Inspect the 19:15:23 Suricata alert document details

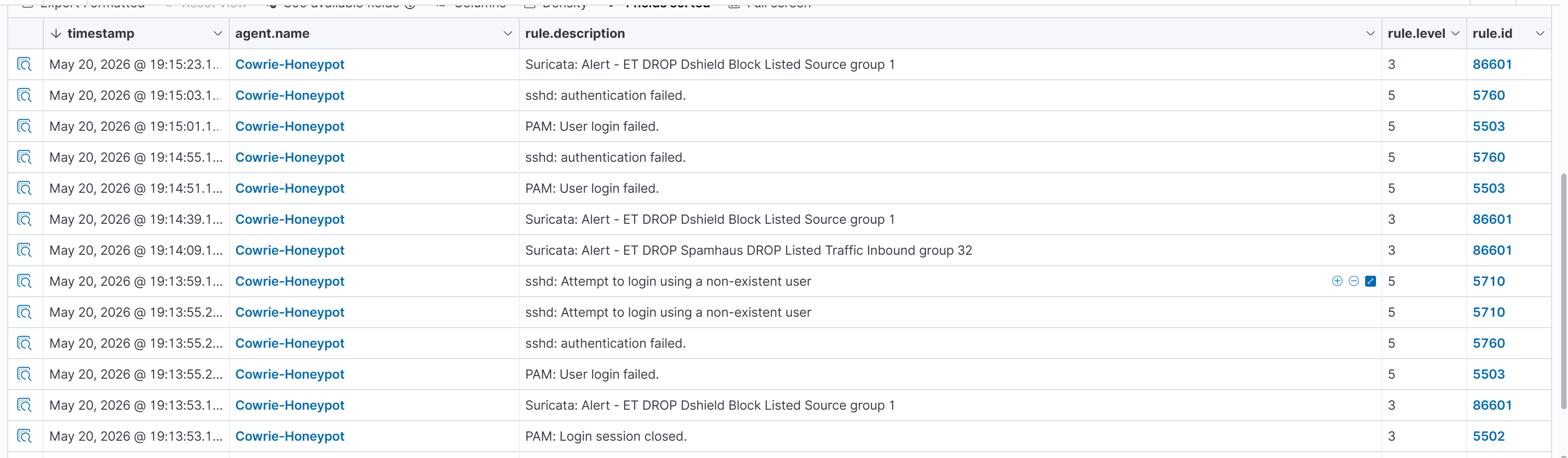(x=24, y=64)
